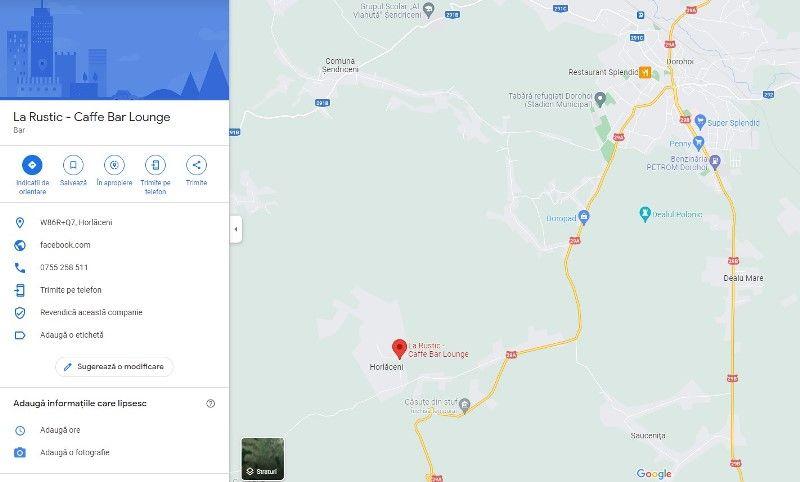
Task: Search nearby with În apropiere icon
Action: [114, 165]
